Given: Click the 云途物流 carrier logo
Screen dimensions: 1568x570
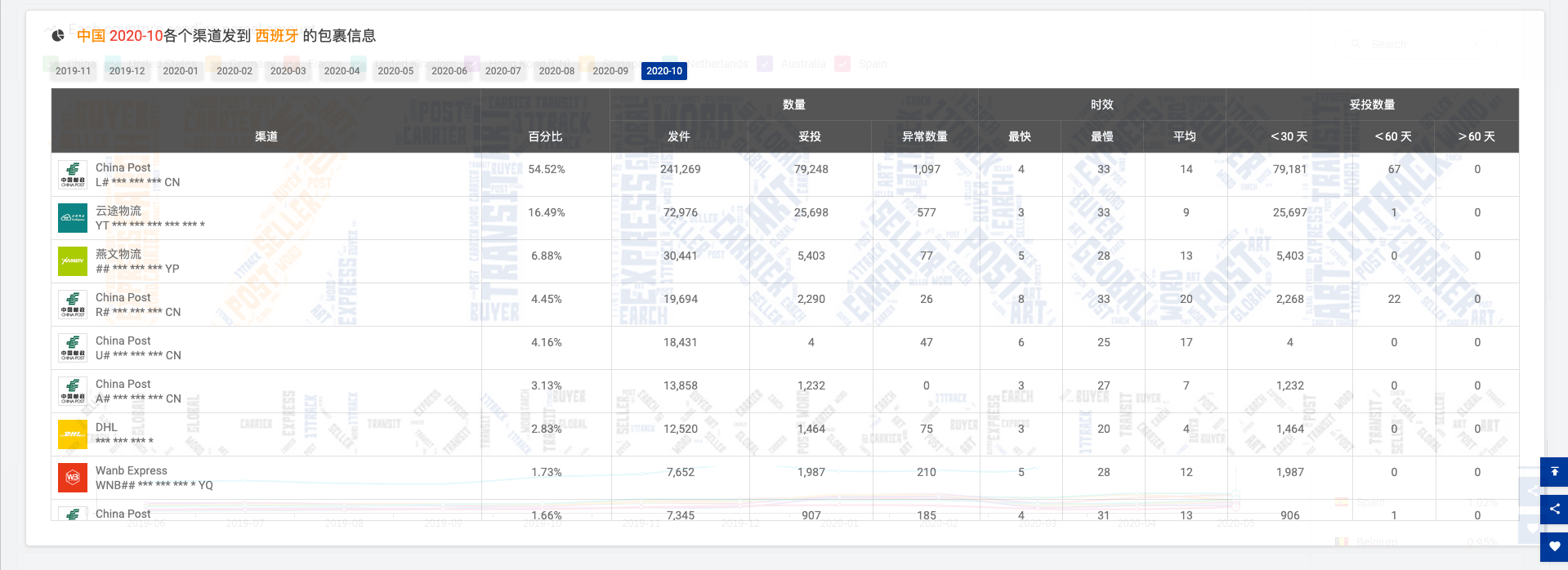Looking at the screenshot, I should pyautogui.click(x=73, y=218).
